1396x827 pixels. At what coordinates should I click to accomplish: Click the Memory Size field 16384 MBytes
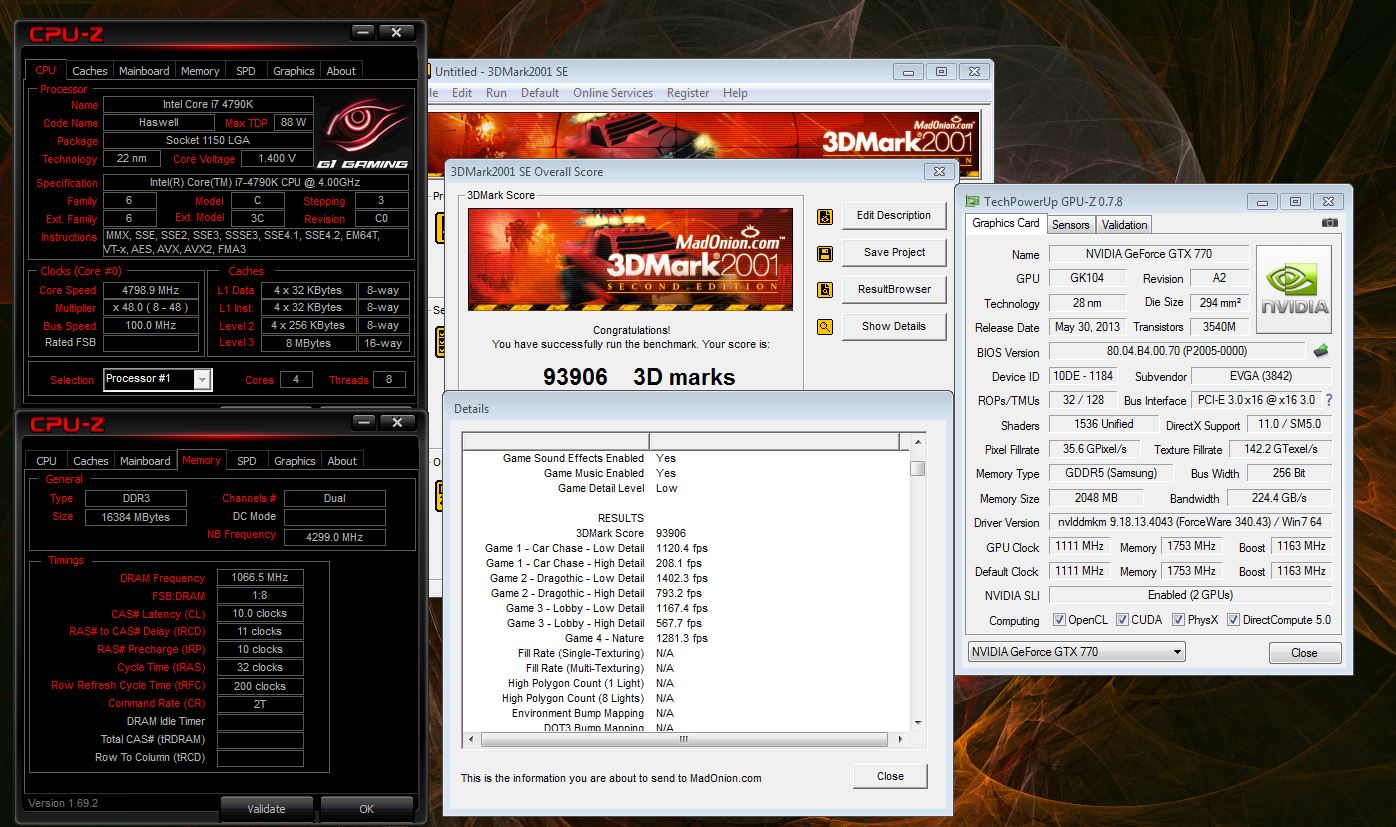[x=135, y=517]
